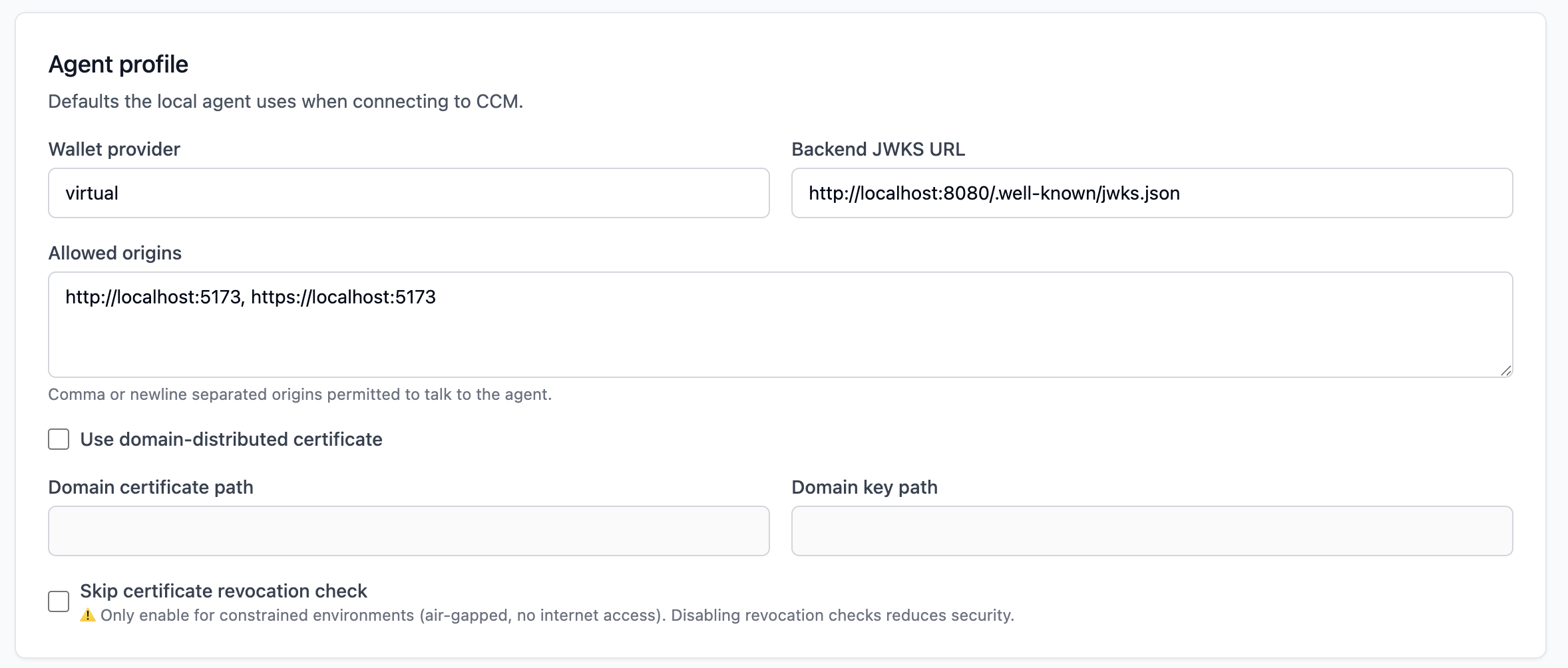Click the yellow warning triangle icon
Viewport: 1568px width, 668px height.
point(88,615)
